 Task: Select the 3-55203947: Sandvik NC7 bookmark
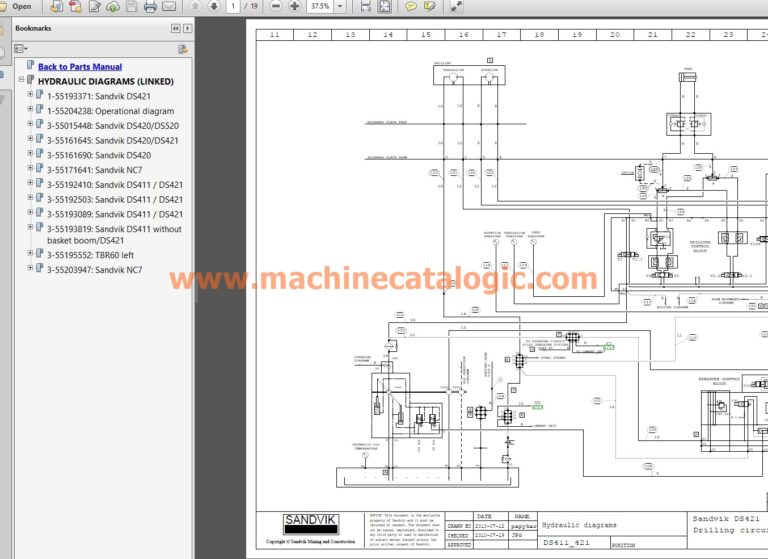[x=94, y=270]
